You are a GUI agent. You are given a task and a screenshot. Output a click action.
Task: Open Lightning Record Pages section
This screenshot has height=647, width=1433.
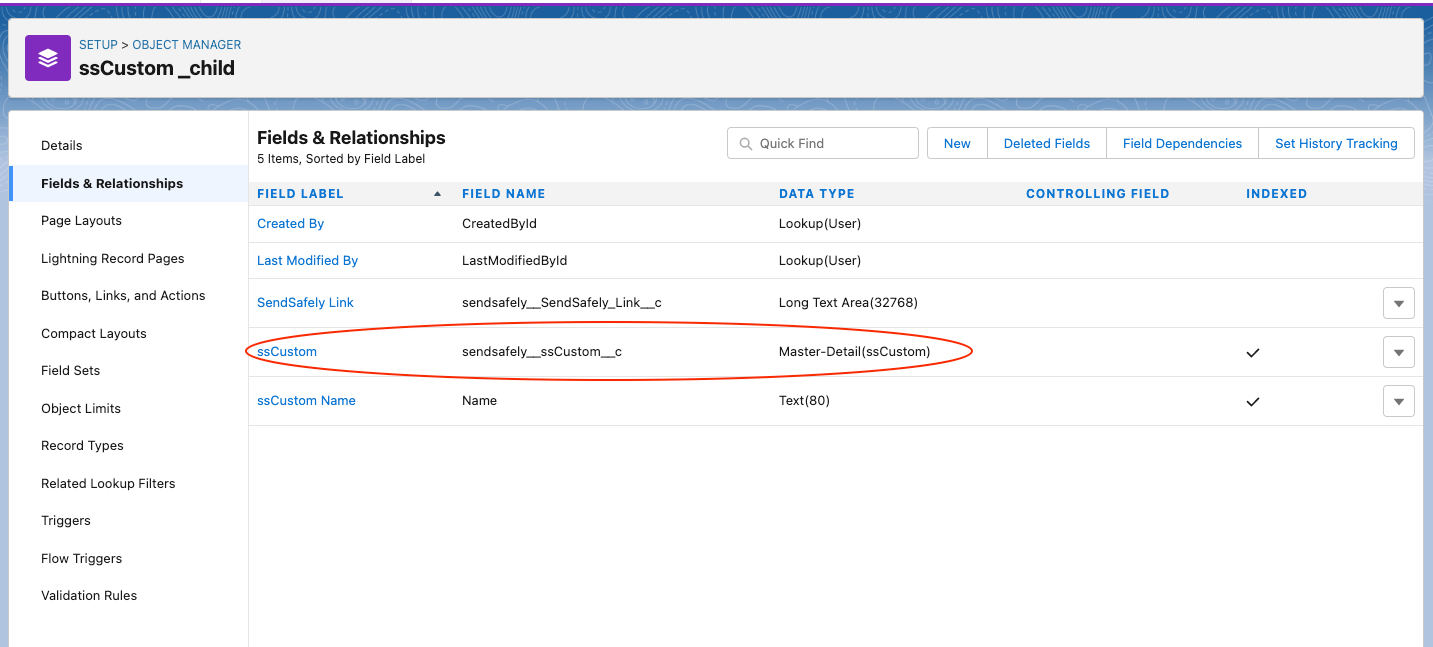pyautogui.click(x=113, y=259)
